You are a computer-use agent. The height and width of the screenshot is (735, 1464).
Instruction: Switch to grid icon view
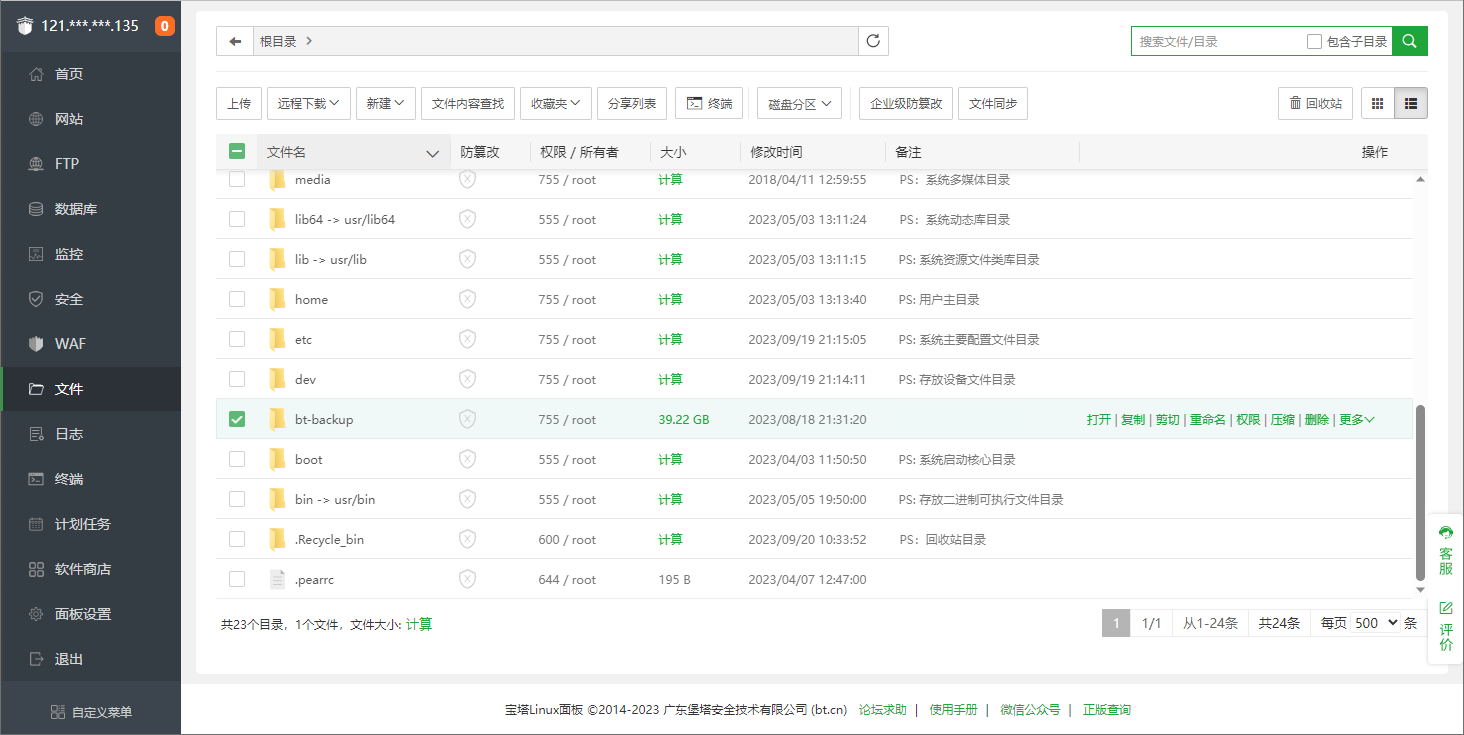click(x=1377, y=103)
